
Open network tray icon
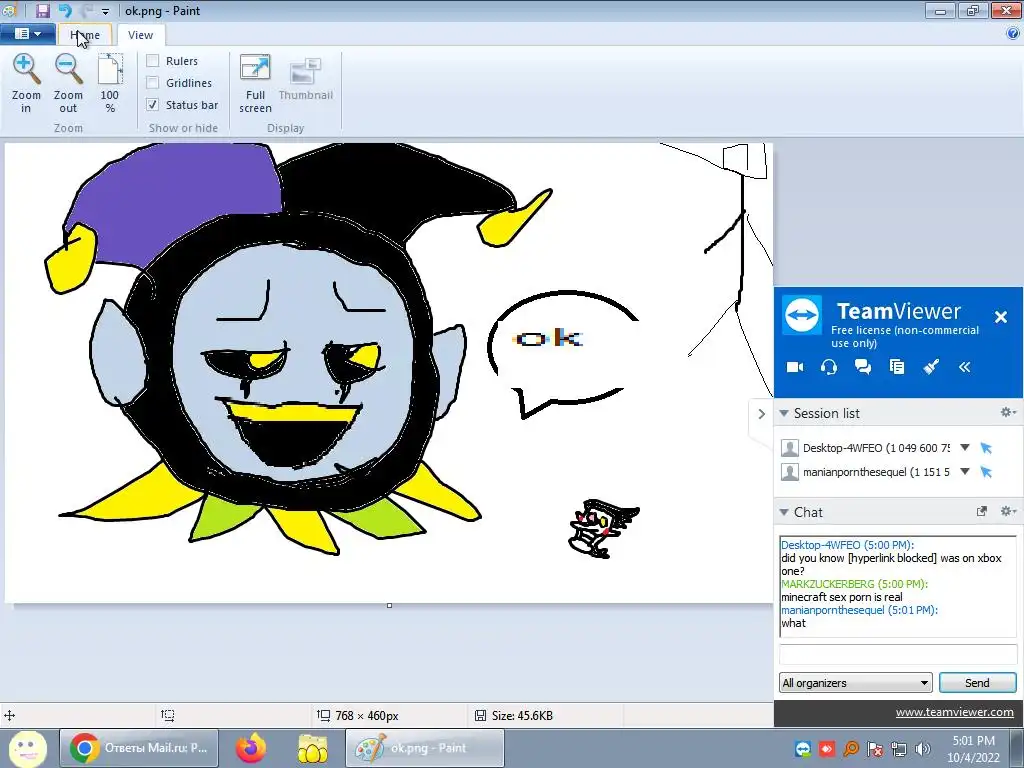coord(899,749)
